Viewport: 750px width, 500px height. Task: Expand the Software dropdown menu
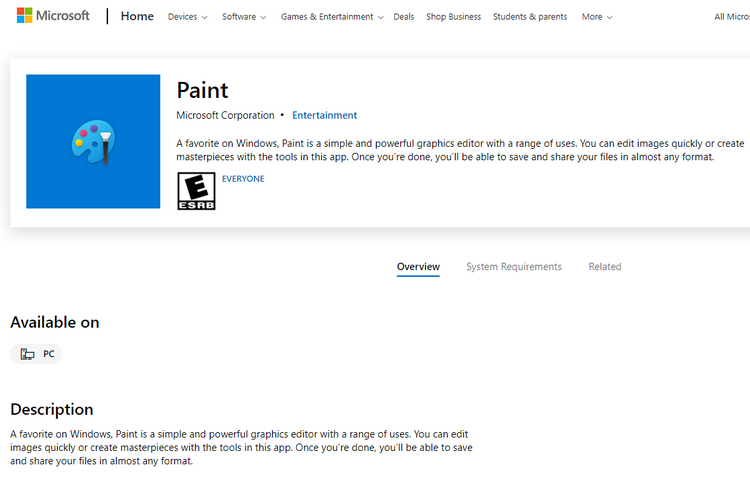[x=244, y=17]
